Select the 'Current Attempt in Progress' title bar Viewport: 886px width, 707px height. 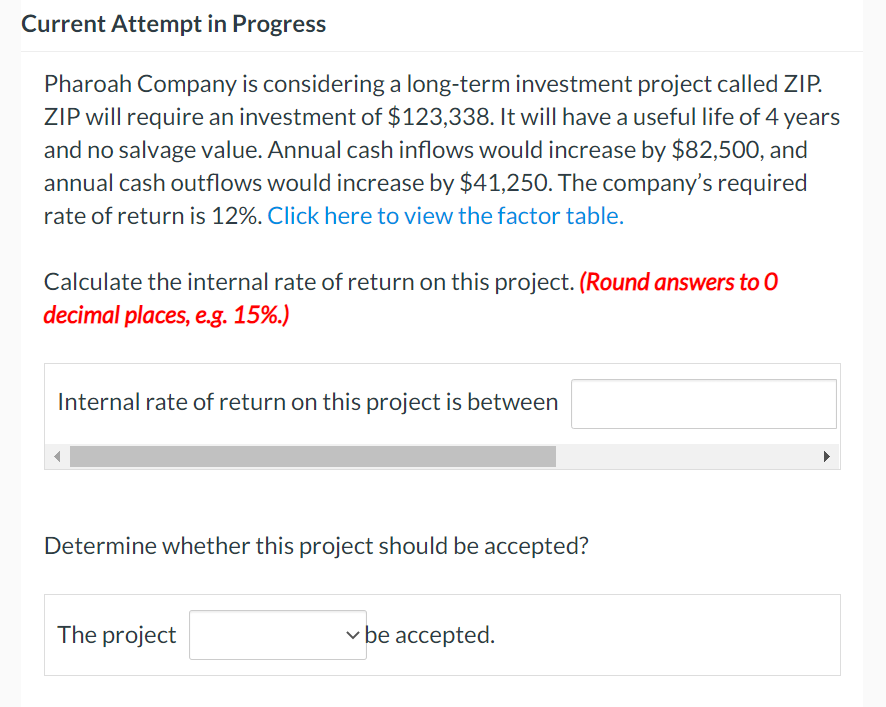click(x=174, y=23)
